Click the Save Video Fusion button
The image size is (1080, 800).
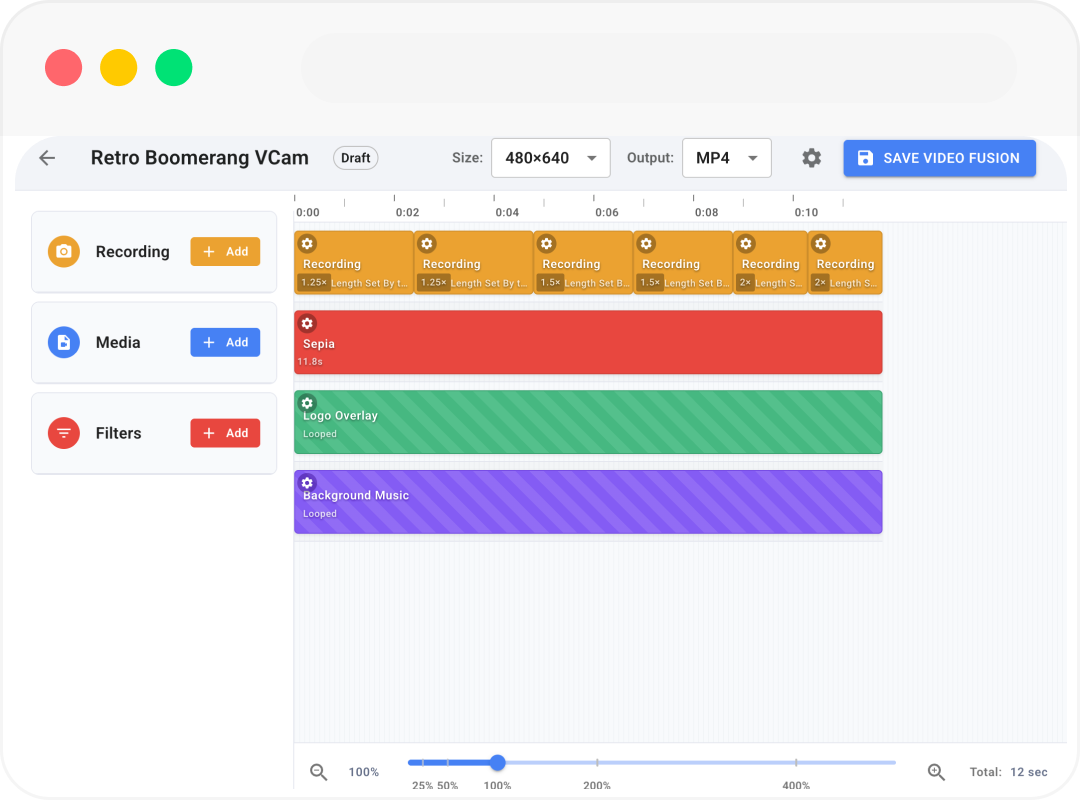click(x=939, y=158)
